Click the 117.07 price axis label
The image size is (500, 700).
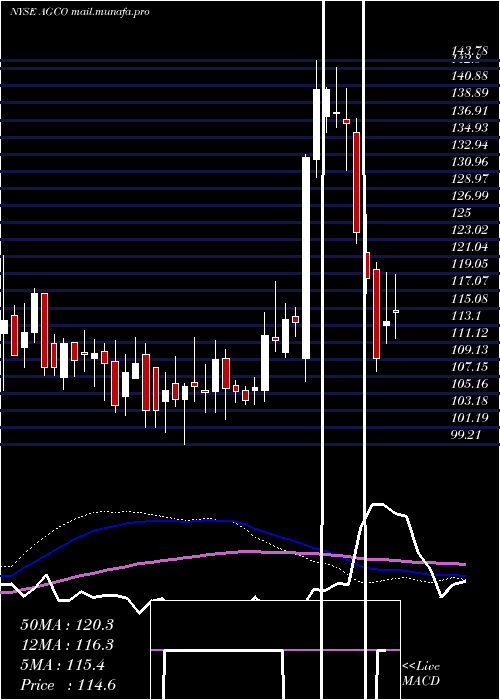click(x=469, y=281)
